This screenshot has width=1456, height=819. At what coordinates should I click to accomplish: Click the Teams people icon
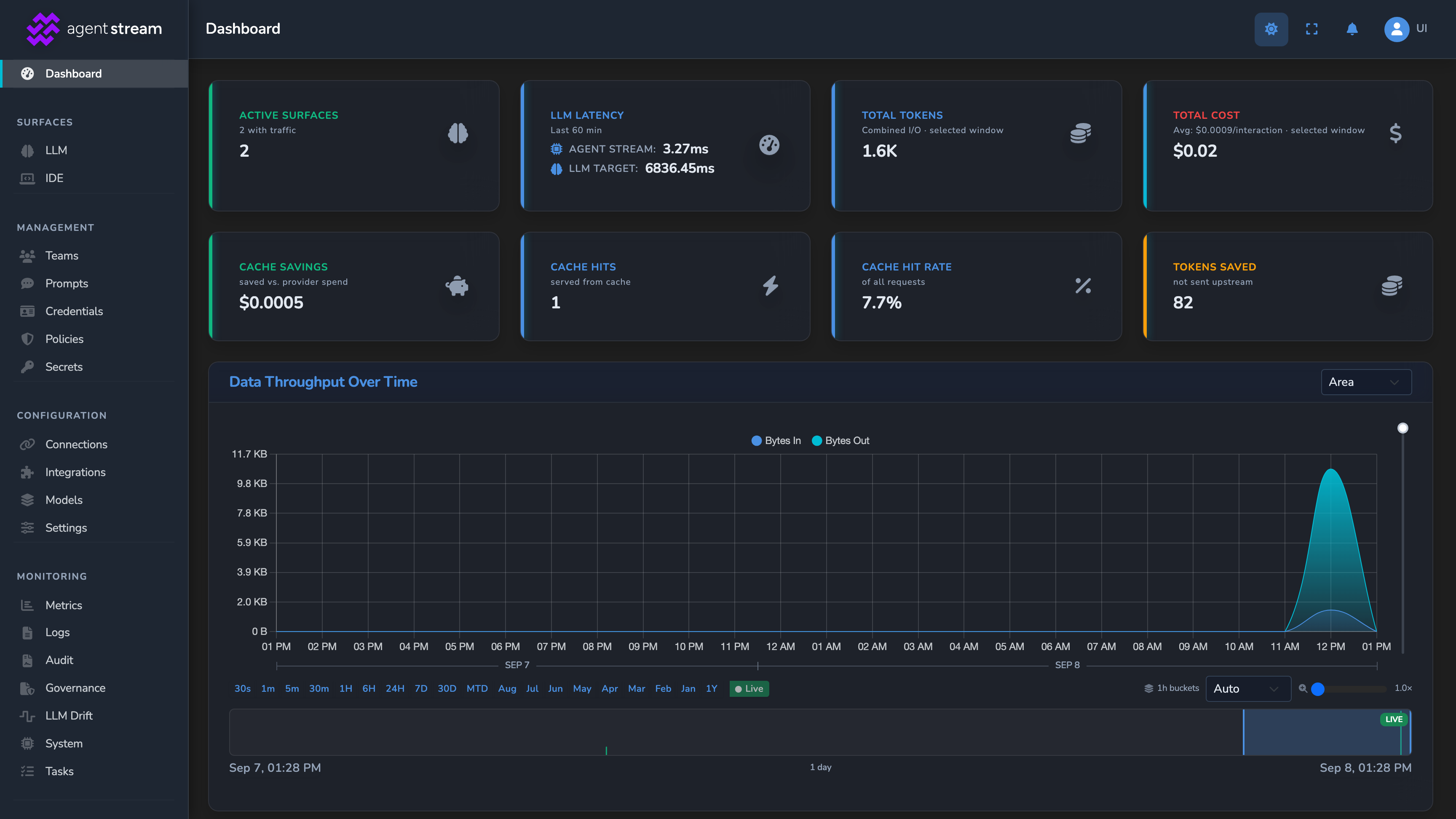pyautogui.click(x=27, y=255)
